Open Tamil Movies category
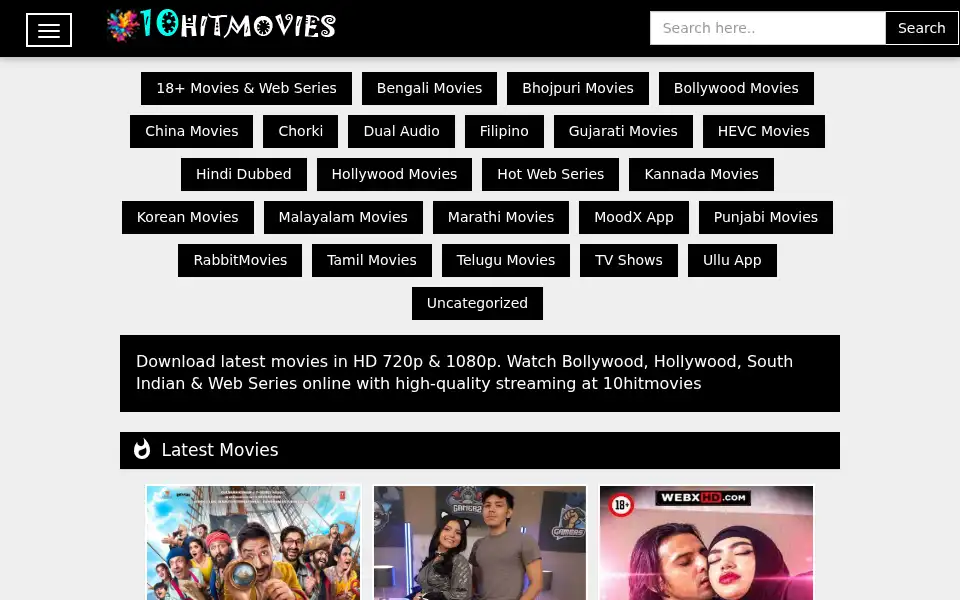 (x=372, y=260)
